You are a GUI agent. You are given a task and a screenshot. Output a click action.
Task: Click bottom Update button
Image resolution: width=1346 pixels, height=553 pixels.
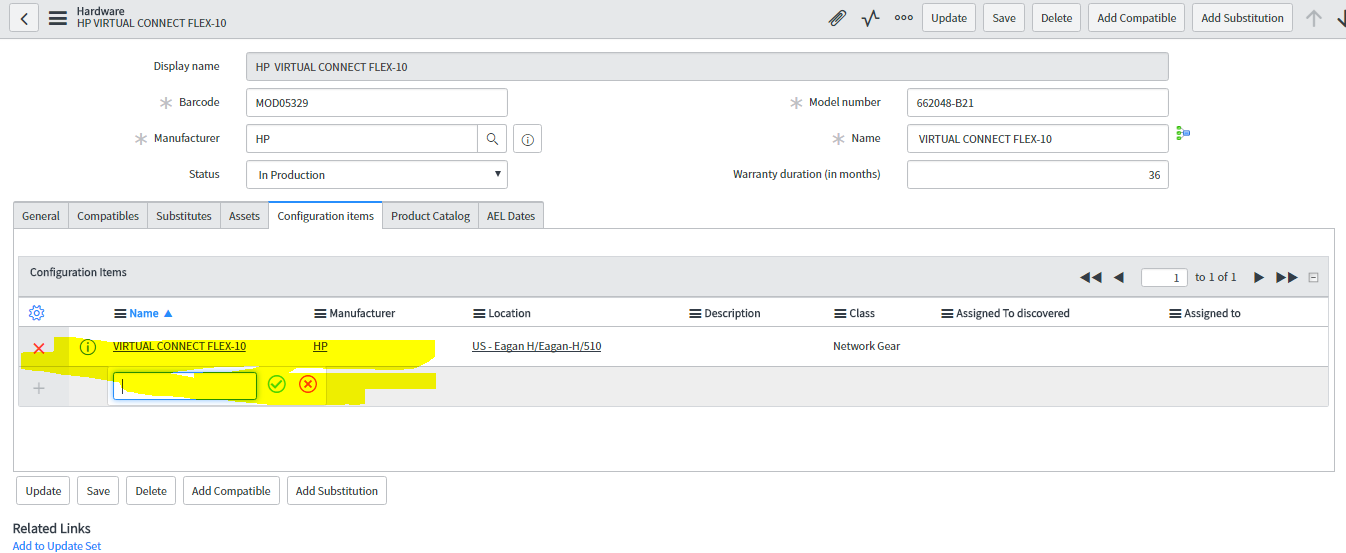point(43,491)
